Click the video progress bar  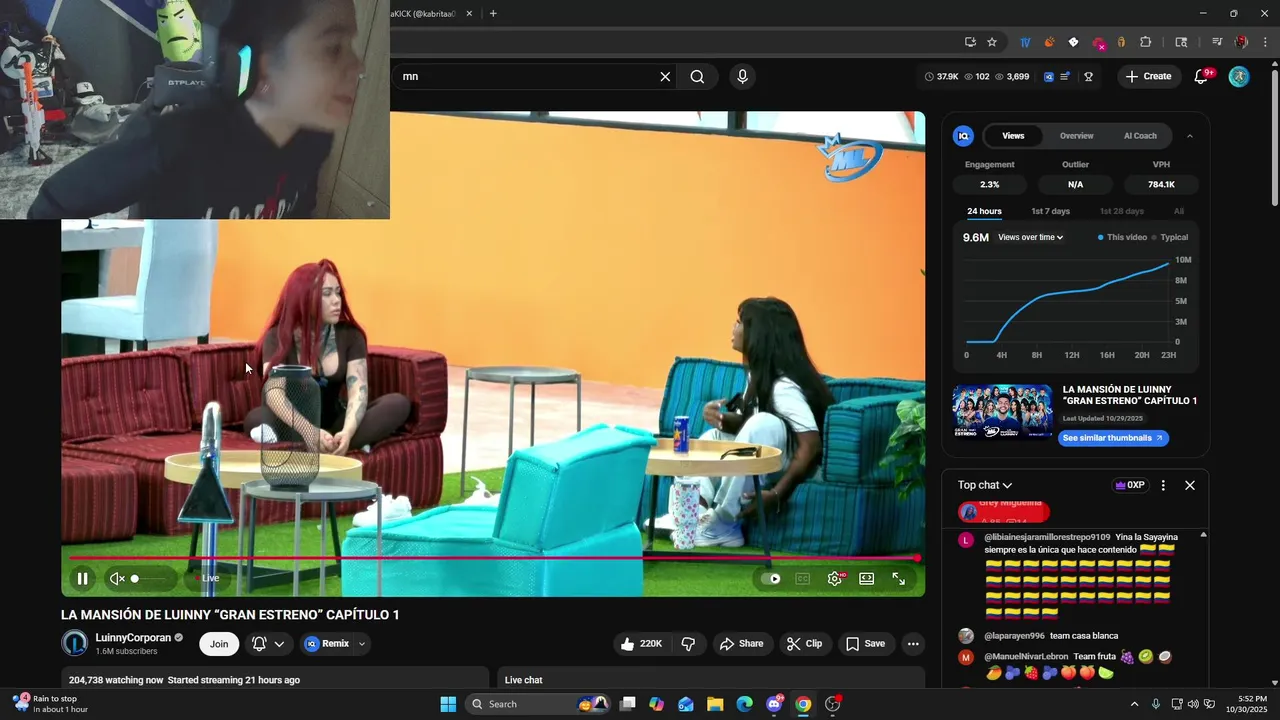click(x=493, y=558)
